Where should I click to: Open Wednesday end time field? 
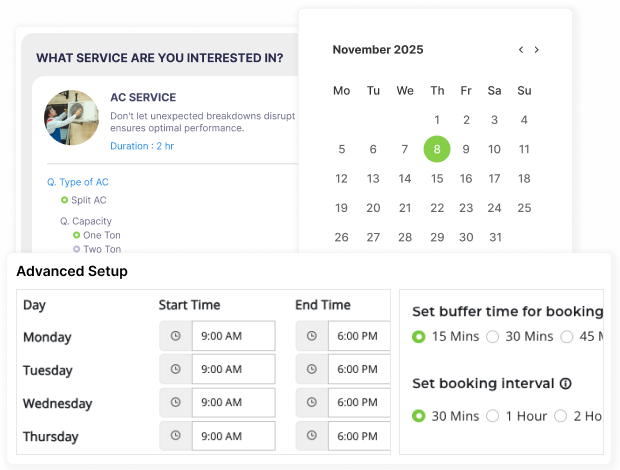tap(358, 403)
